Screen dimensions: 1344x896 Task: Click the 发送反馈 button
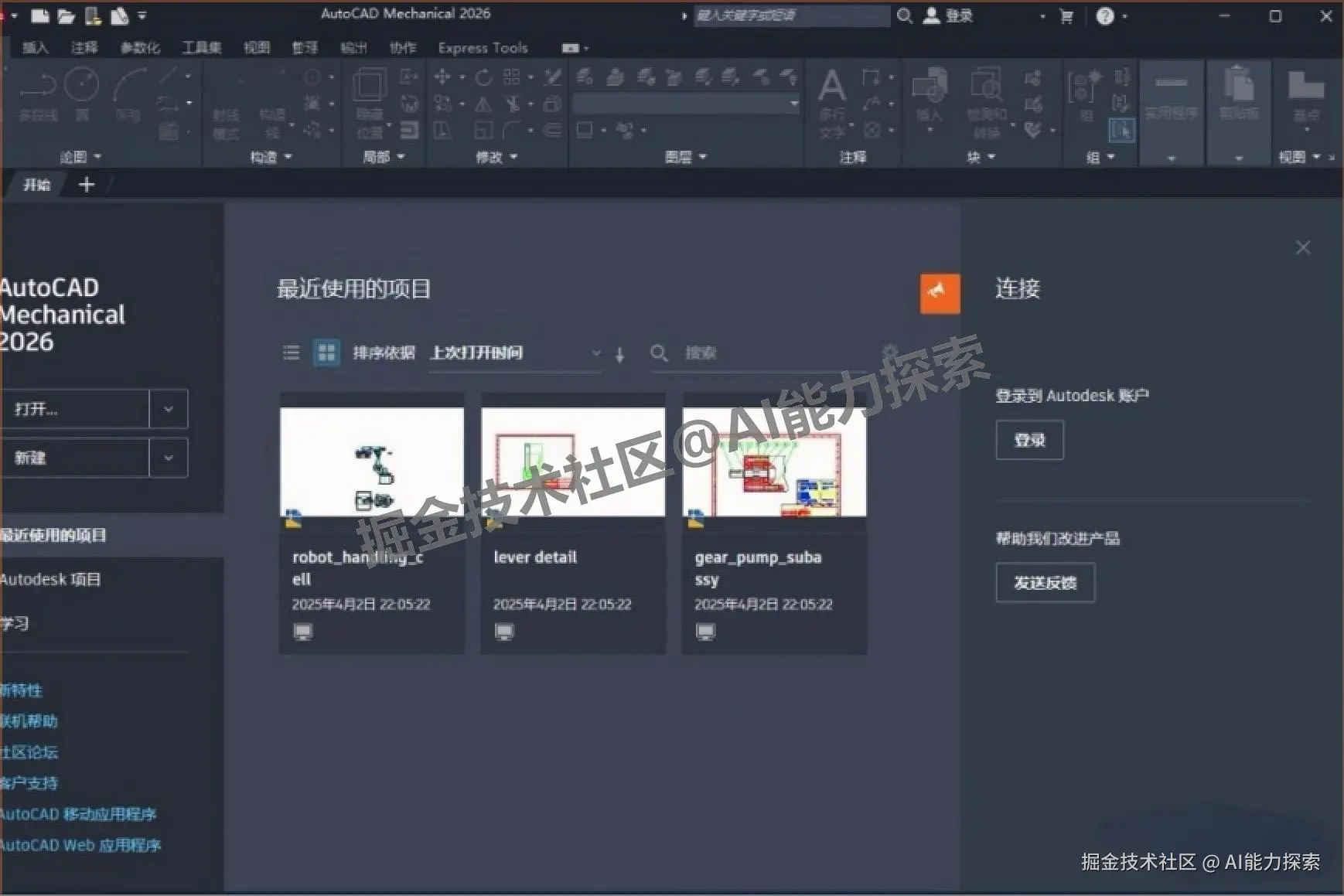(x=1045, y=583)
